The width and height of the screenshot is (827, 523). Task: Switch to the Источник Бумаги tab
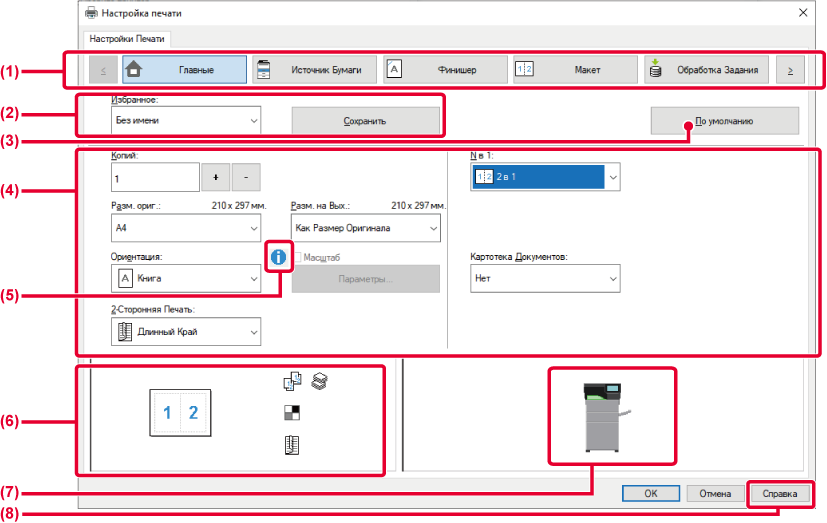pyautogui.click(x=314, y=70)
